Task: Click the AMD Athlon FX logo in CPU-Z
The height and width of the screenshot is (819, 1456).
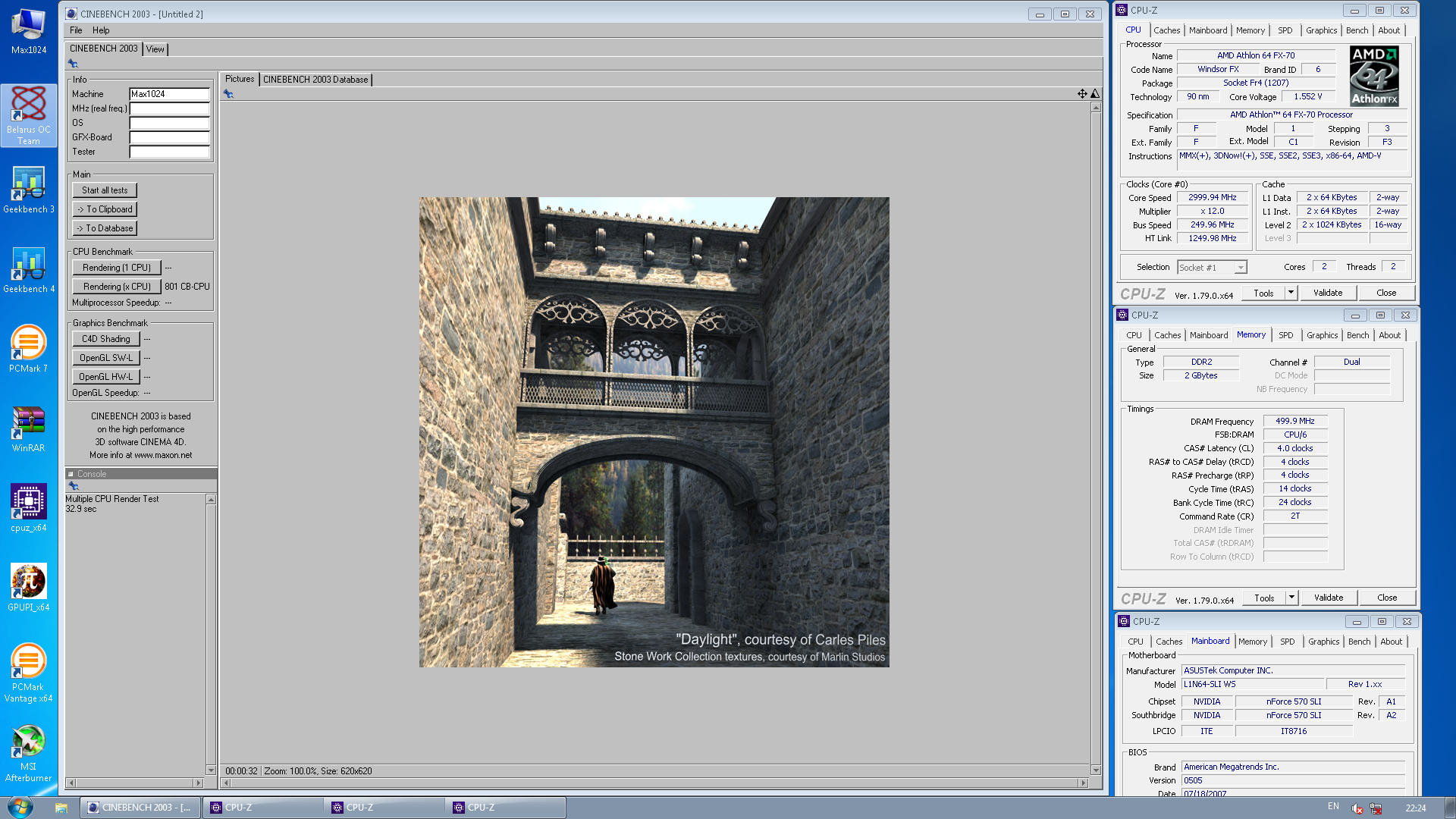Action: (x=1374, y=76)
